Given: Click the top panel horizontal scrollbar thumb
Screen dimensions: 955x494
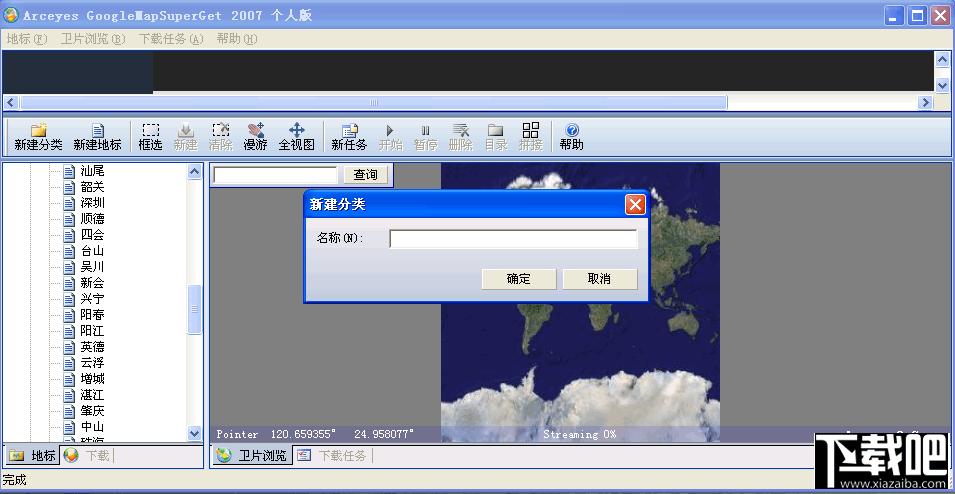Looking at the screenshot, I should tap(373, 102).
